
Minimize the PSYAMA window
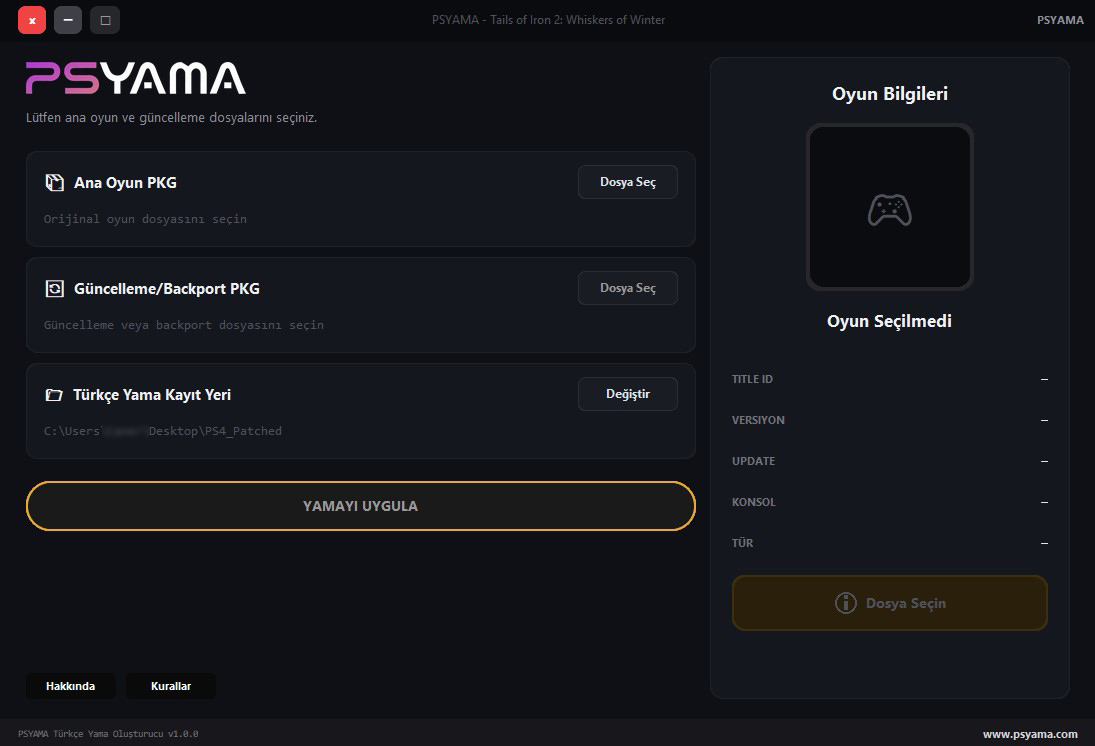pyautogui.click(x=68, y=20)
